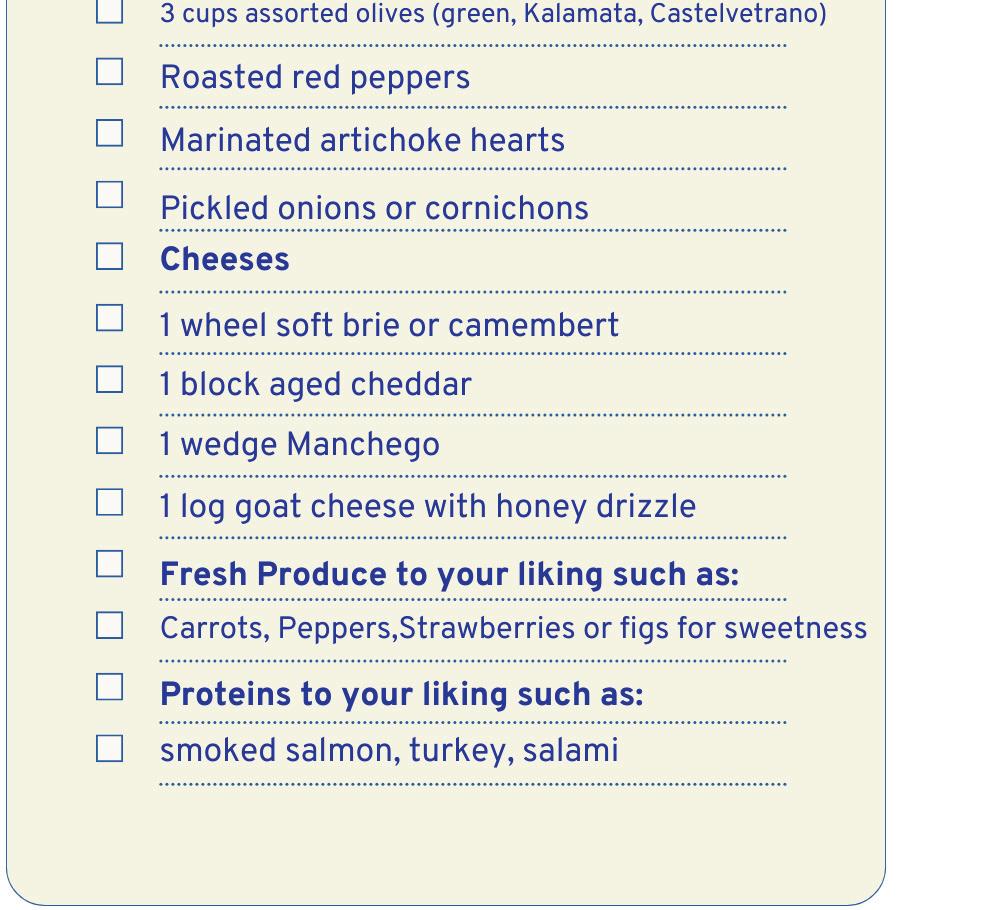Check the smoked salmon, turkey, salami box
Image resolution: width=988 pixels, height=910 pixels.
[110, 748]
